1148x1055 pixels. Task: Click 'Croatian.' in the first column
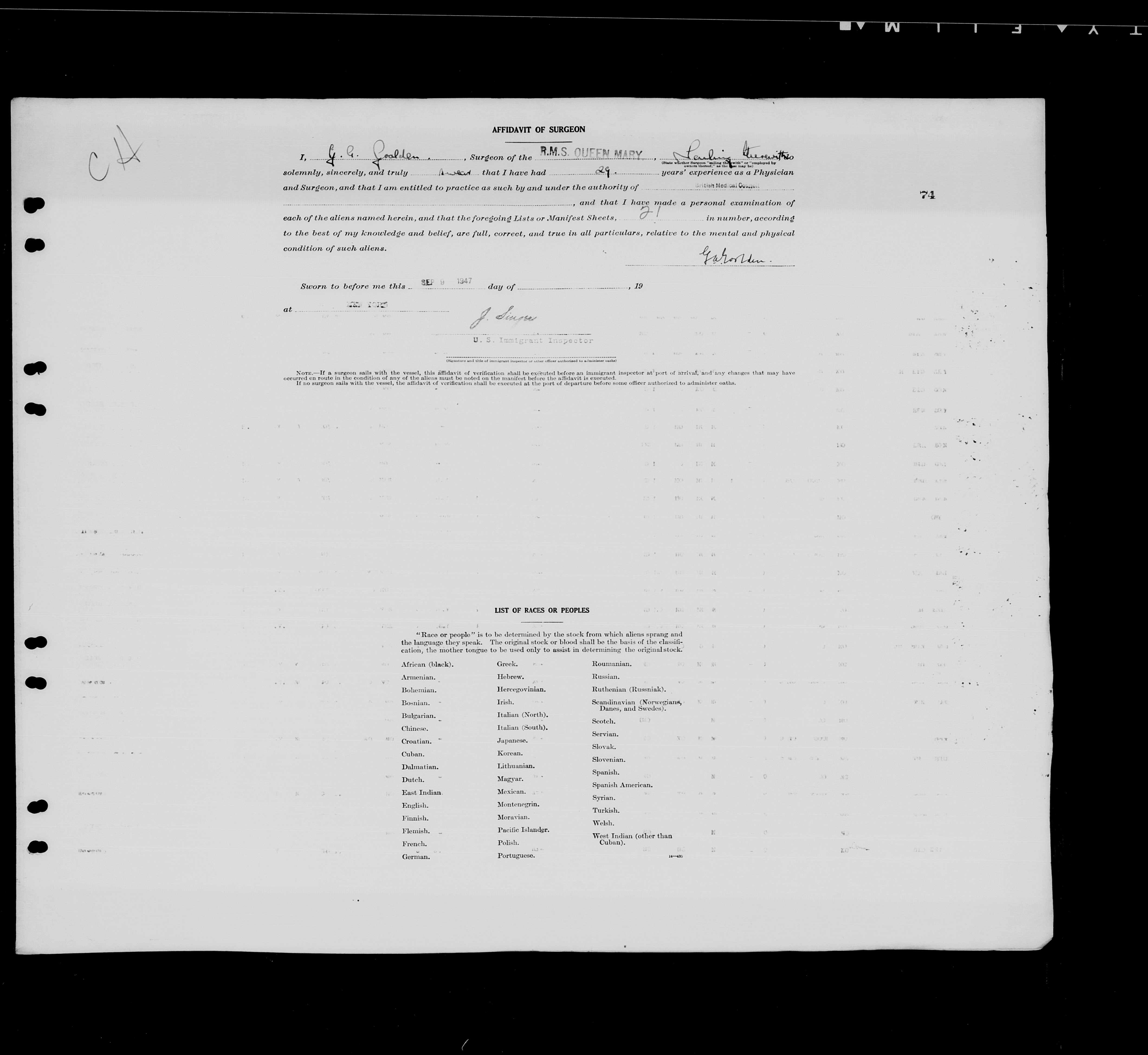(416, 741)
